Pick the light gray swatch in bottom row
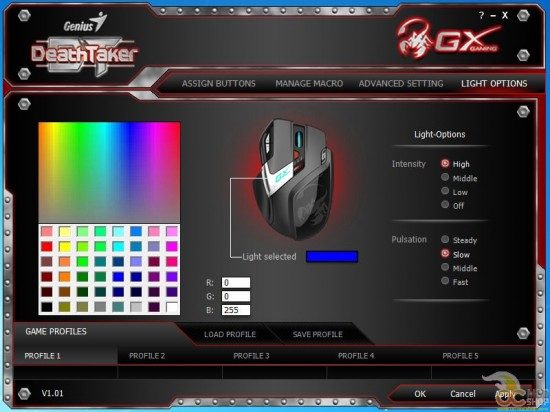Screen dimensions: 550x412 tap(136, 307)
